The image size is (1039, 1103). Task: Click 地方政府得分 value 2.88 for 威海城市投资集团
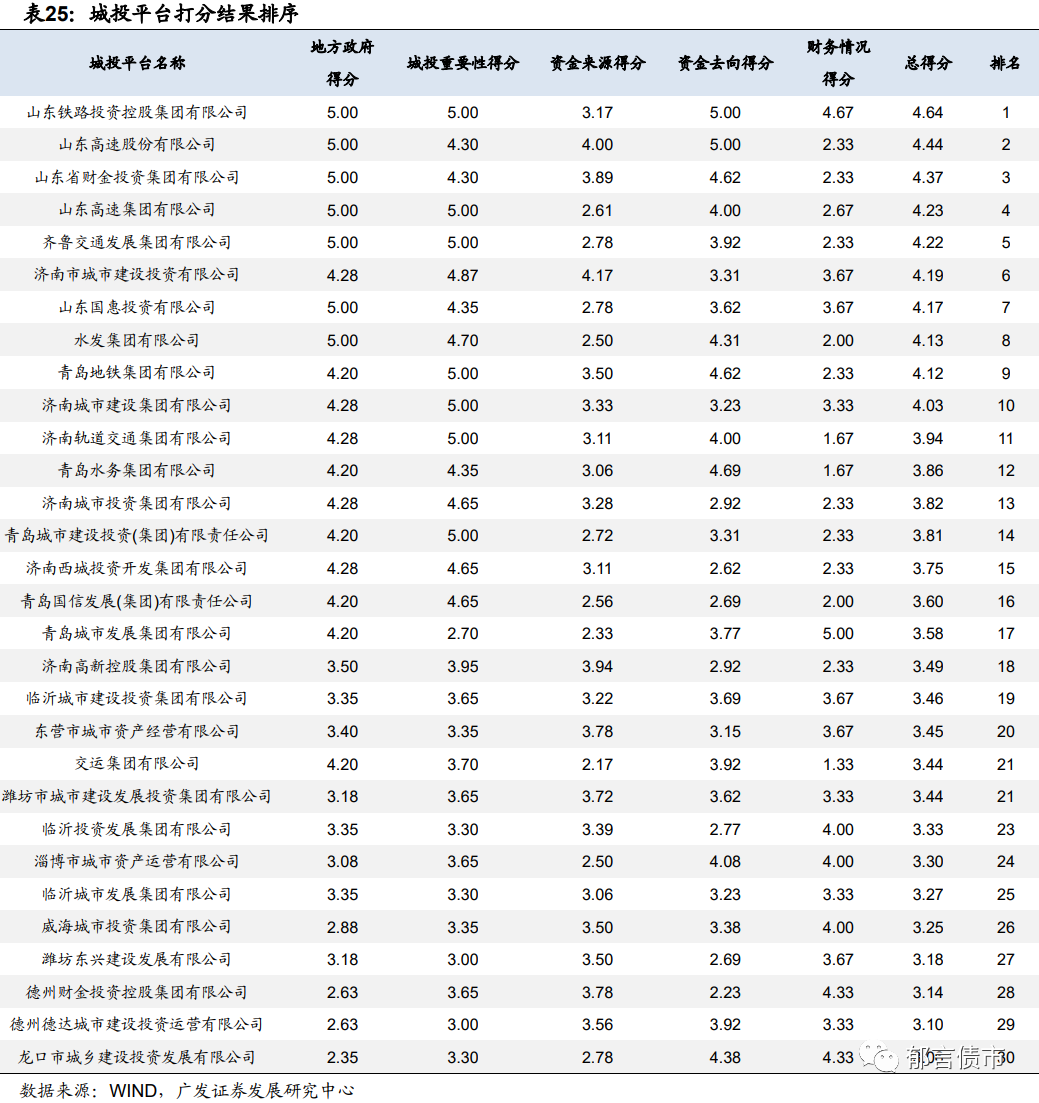(x=343, y=927)
